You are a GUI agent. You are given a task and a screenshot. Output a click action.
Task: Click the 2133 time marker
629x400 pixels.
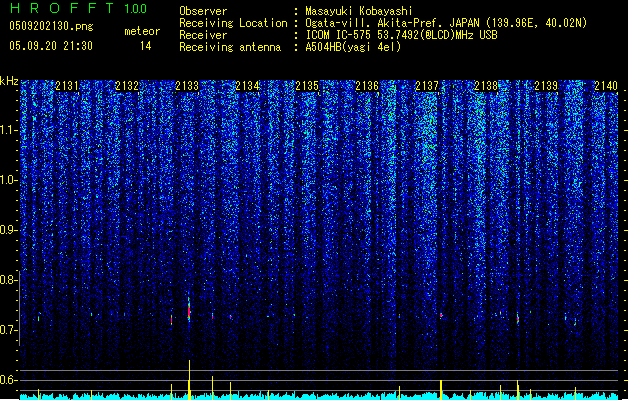click(x=187, y=86)
